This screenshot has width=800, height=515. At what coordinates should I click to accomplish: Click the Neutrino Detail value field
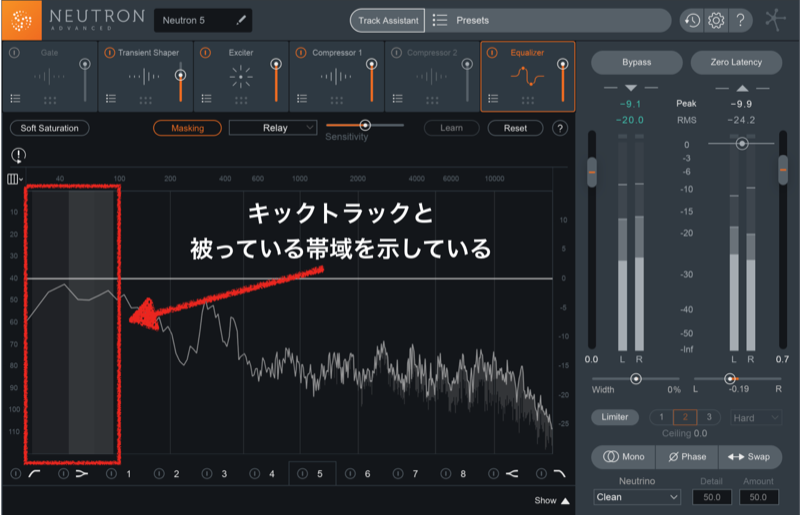coord(712,497)
